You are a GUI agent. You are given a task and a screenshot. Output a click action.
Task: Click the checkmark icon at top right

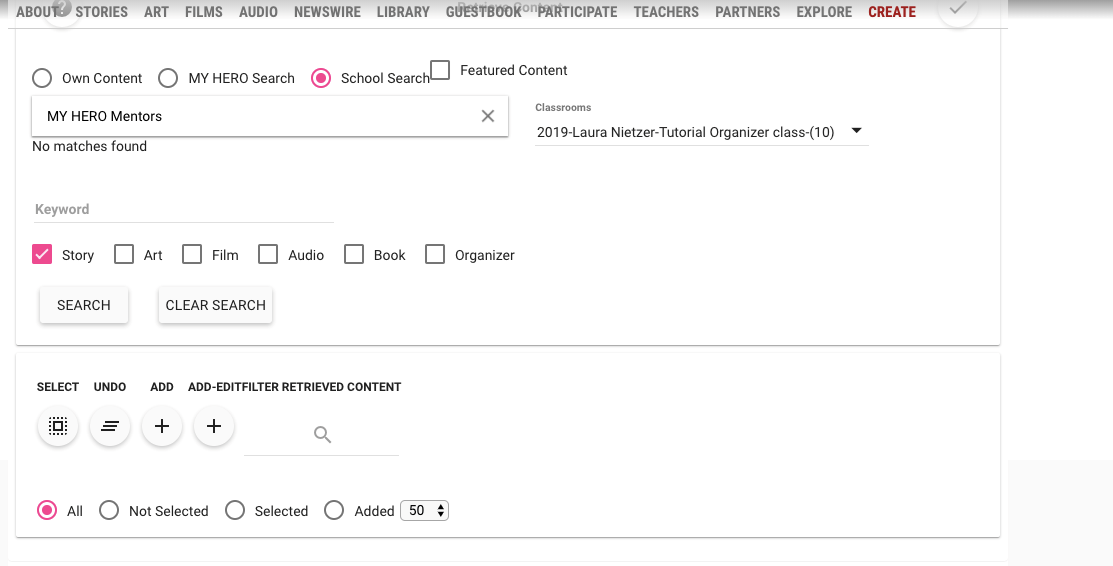(958, 9)
